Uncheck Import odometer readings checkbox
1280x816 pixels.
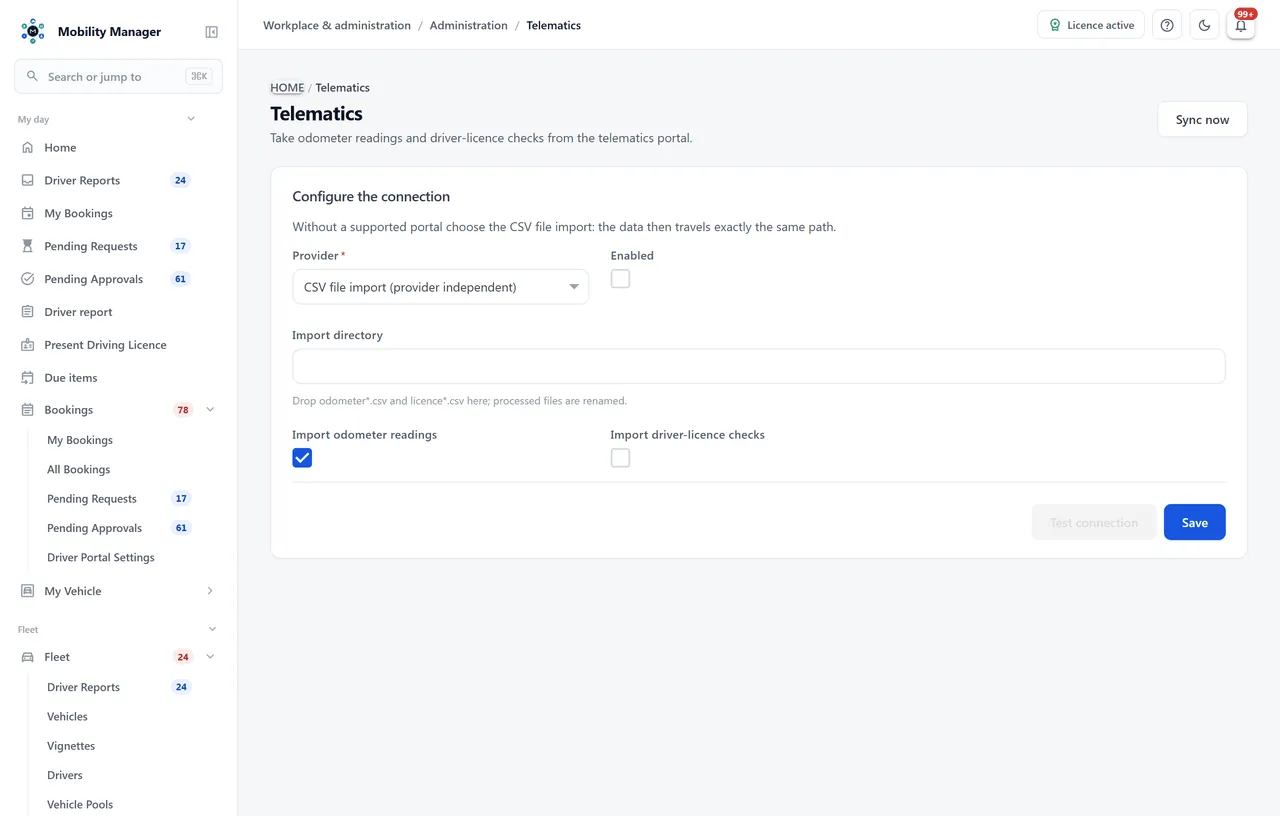point(302,458)
